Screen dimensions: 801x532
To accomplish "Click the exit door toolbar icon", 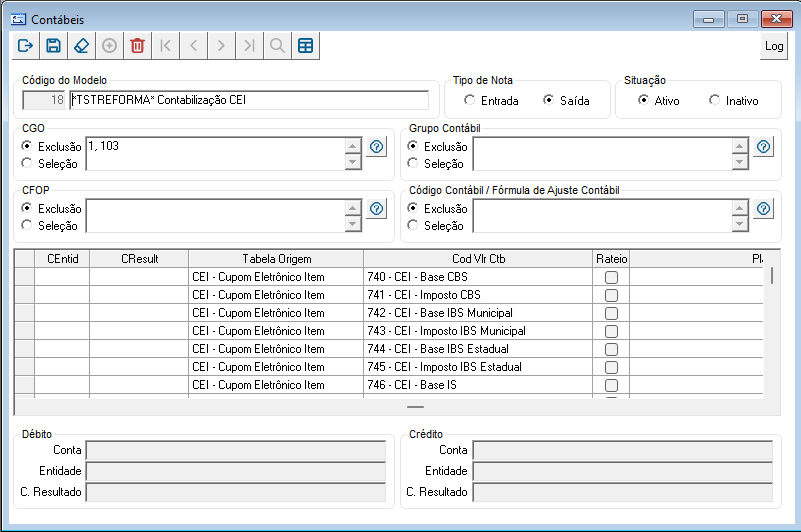I will click(26, 46).
